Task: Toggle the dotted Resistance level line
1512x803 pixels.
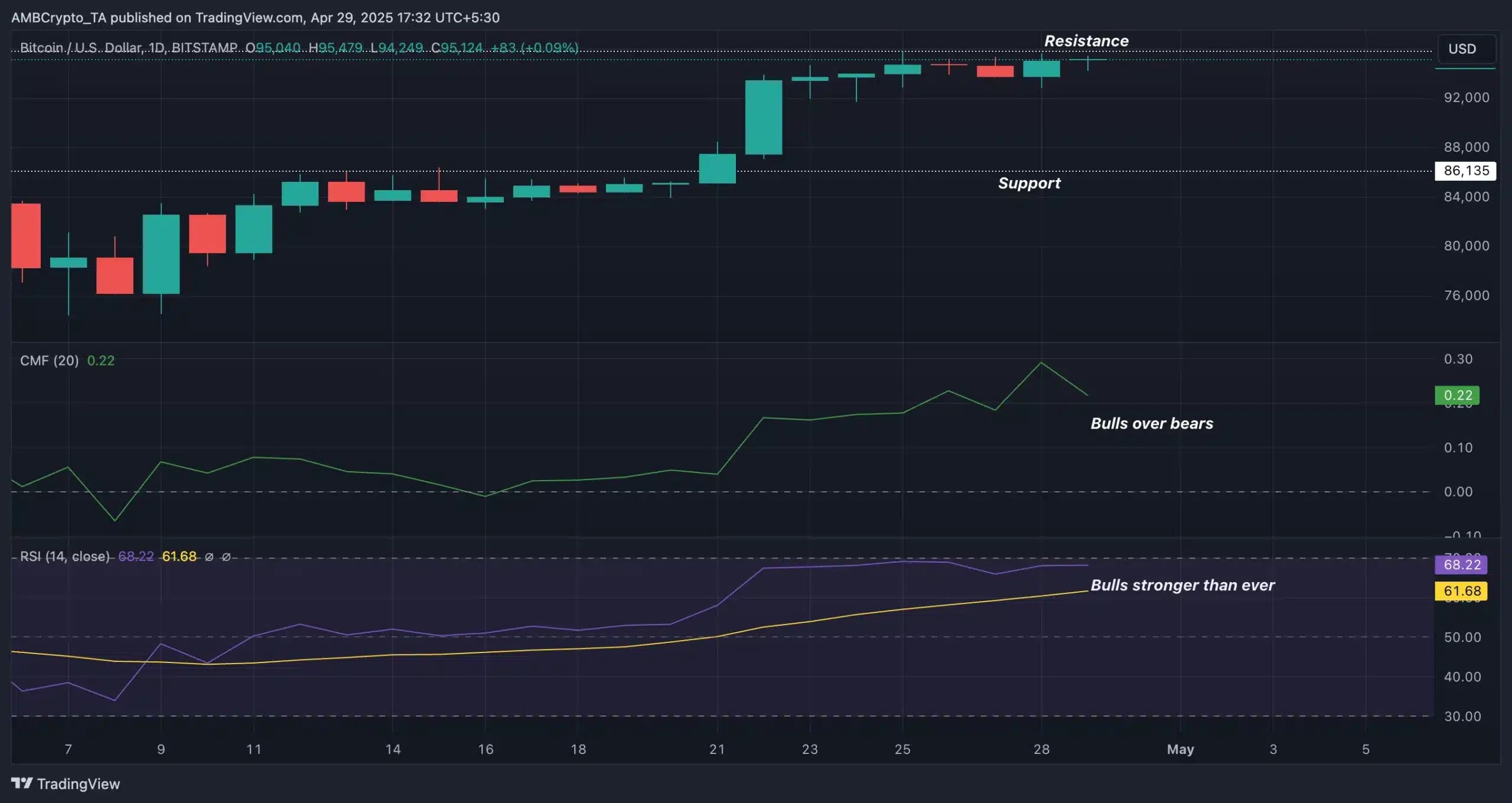Action: pos(709,53)
